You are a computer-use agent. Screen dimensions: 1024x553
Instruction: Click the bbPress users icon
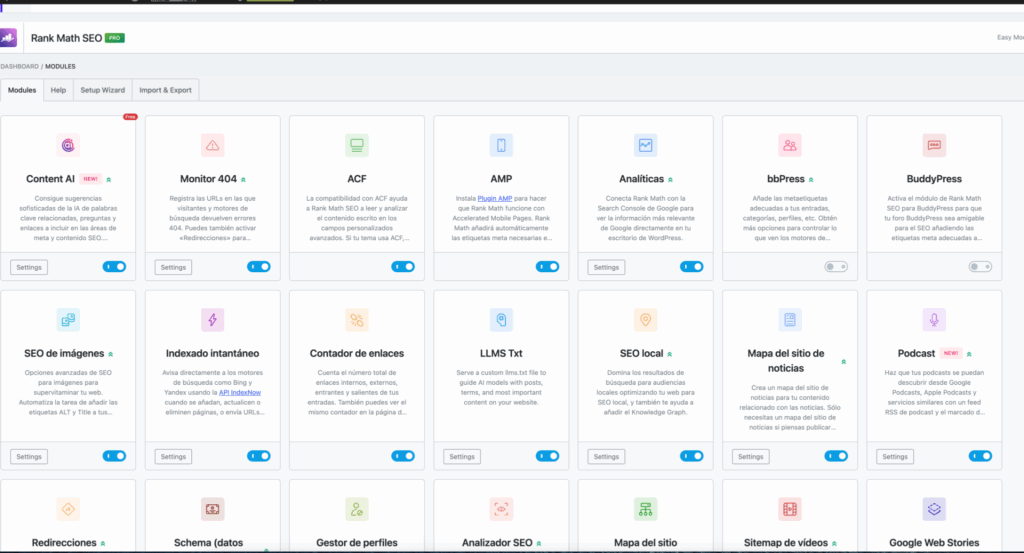click(x=790, y=145)
